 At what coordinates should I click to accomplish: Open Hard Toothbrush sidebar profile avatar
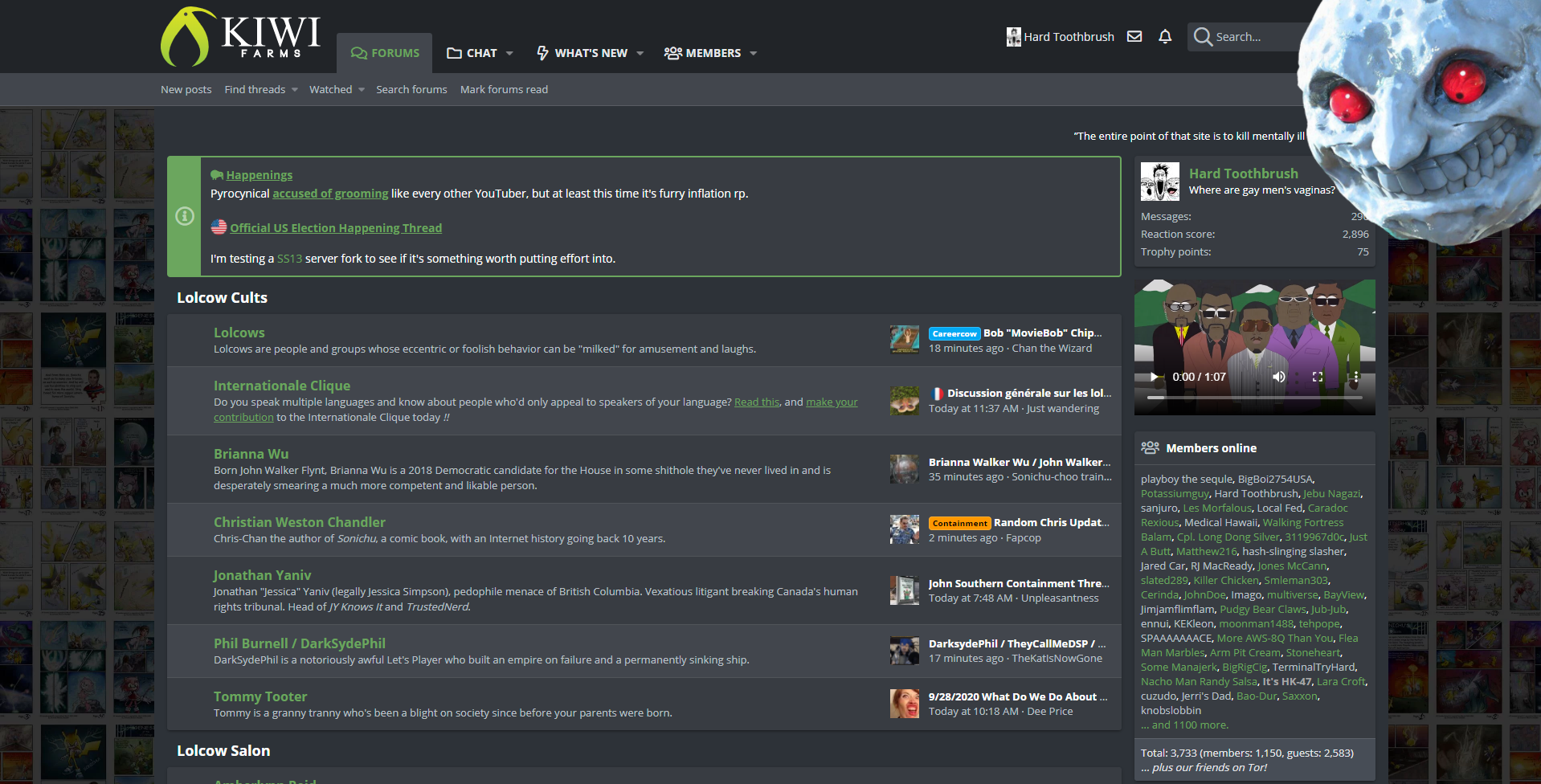pos(1160,182)
